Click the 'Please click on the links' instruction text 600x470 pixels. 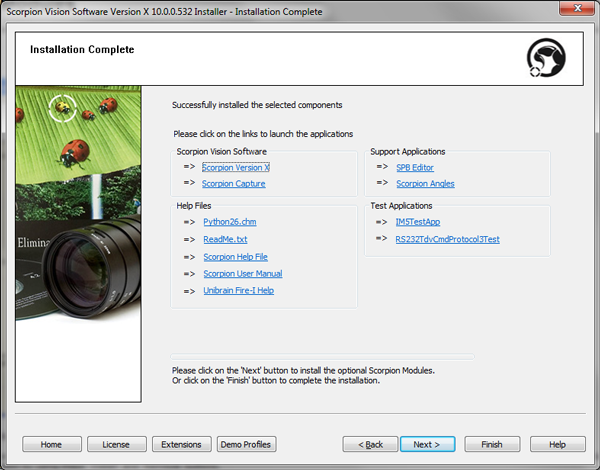click(263, 134)
